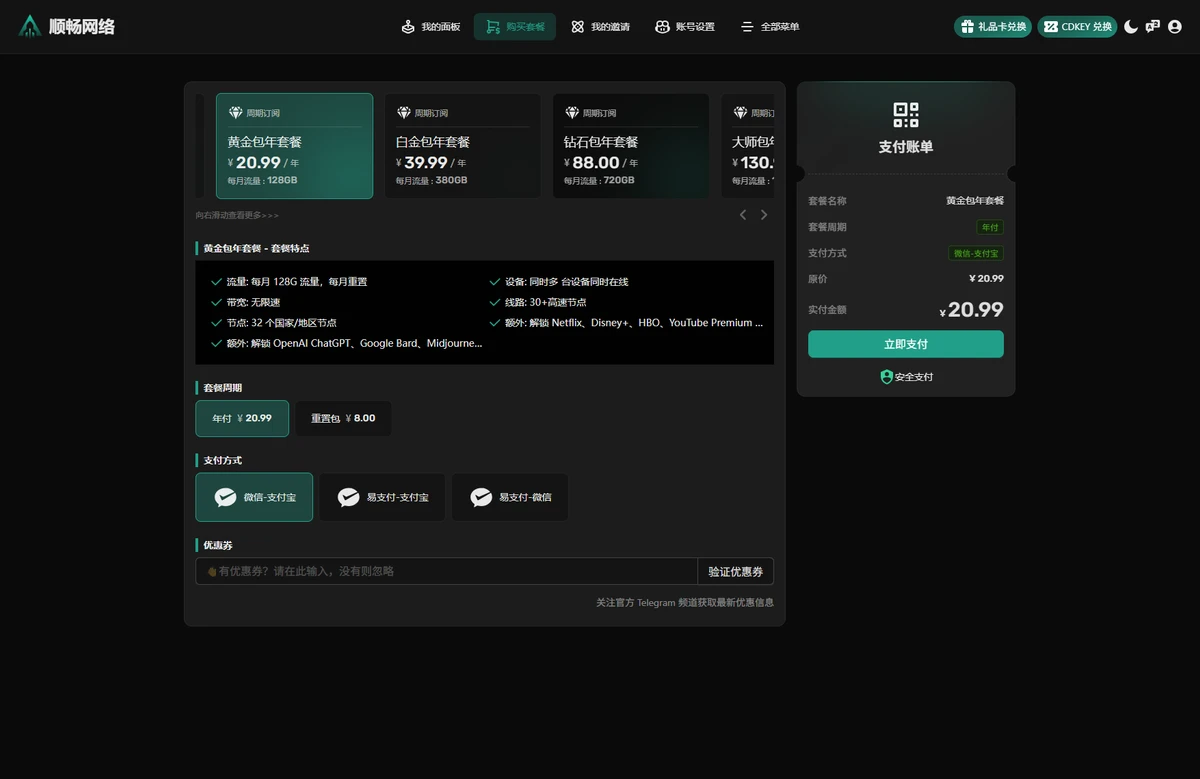Select the 钻石包年套餐 plan card
The height and width of the screenshot is (779, 1200).
pyautogui.click(x=631, y=146)
